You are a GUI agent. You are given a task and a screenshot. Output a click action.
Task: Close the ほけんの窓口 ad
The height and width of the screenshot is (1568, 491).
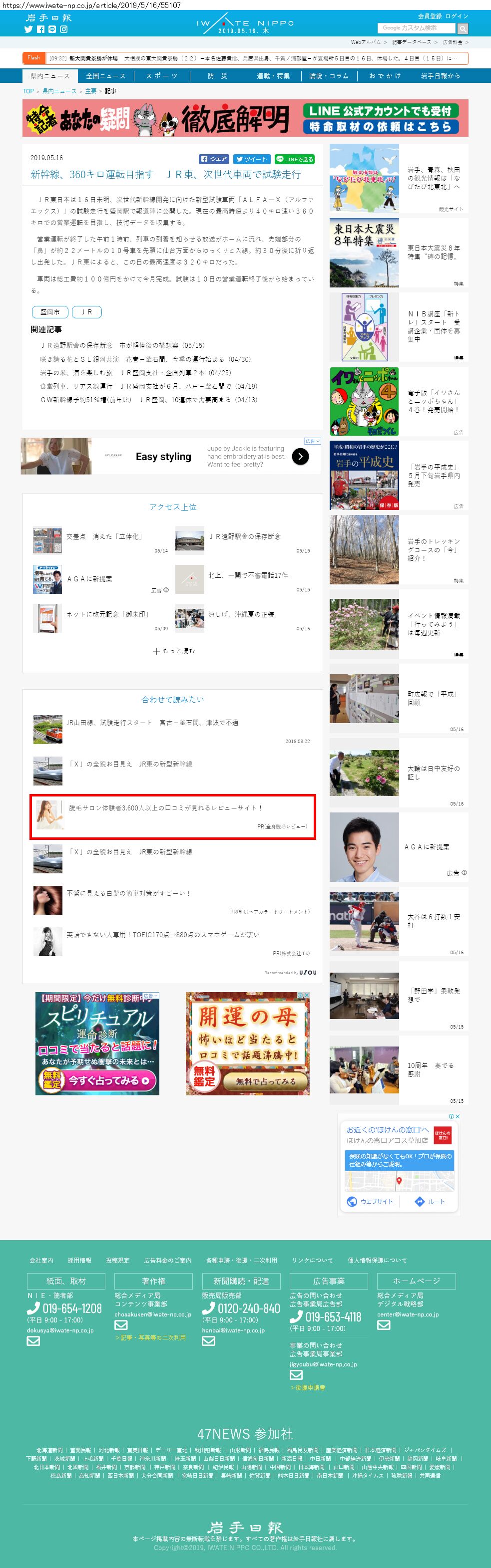tap(457, 1116)
